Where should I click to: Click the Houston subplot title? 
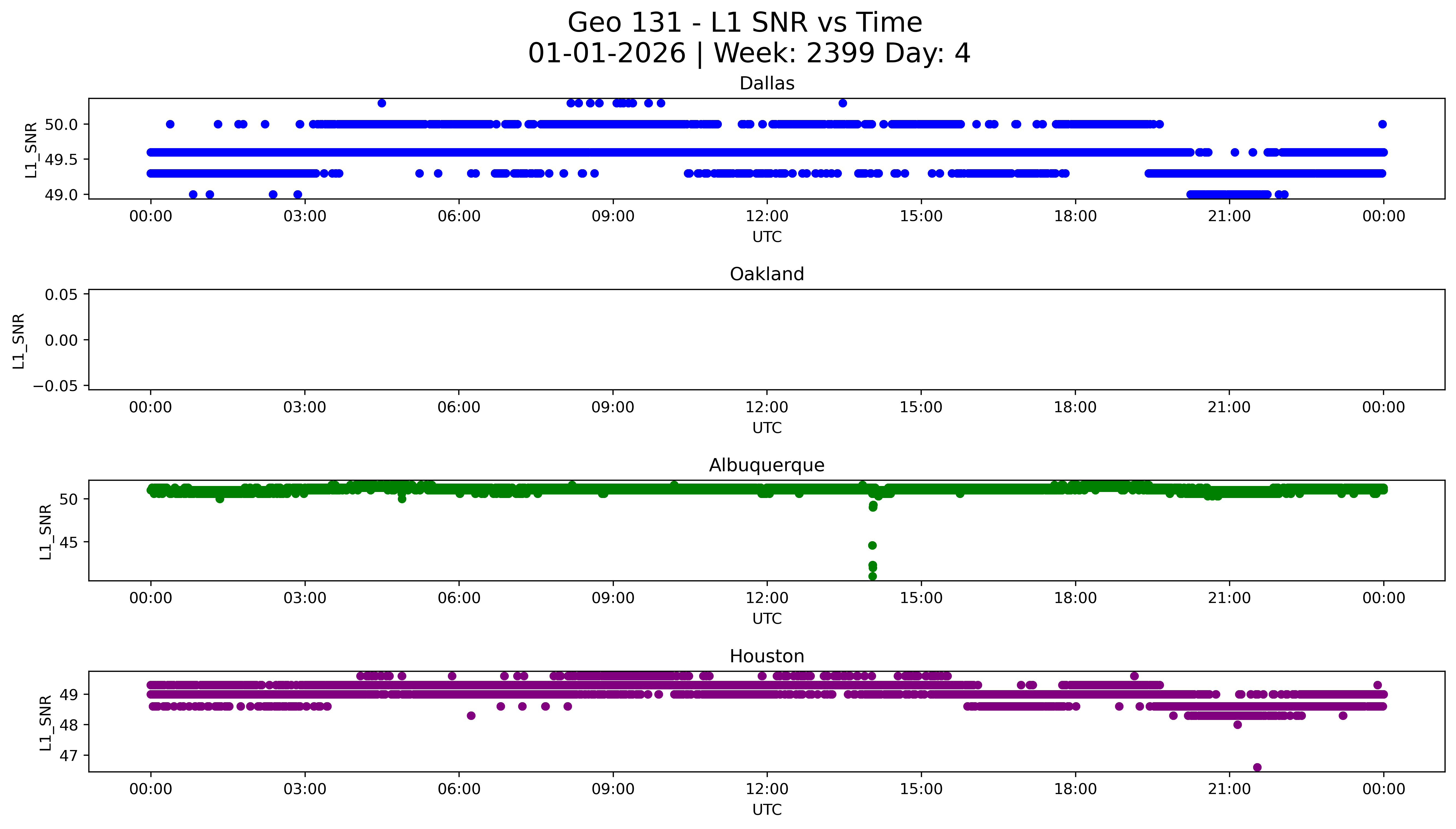tap(766, 657)
